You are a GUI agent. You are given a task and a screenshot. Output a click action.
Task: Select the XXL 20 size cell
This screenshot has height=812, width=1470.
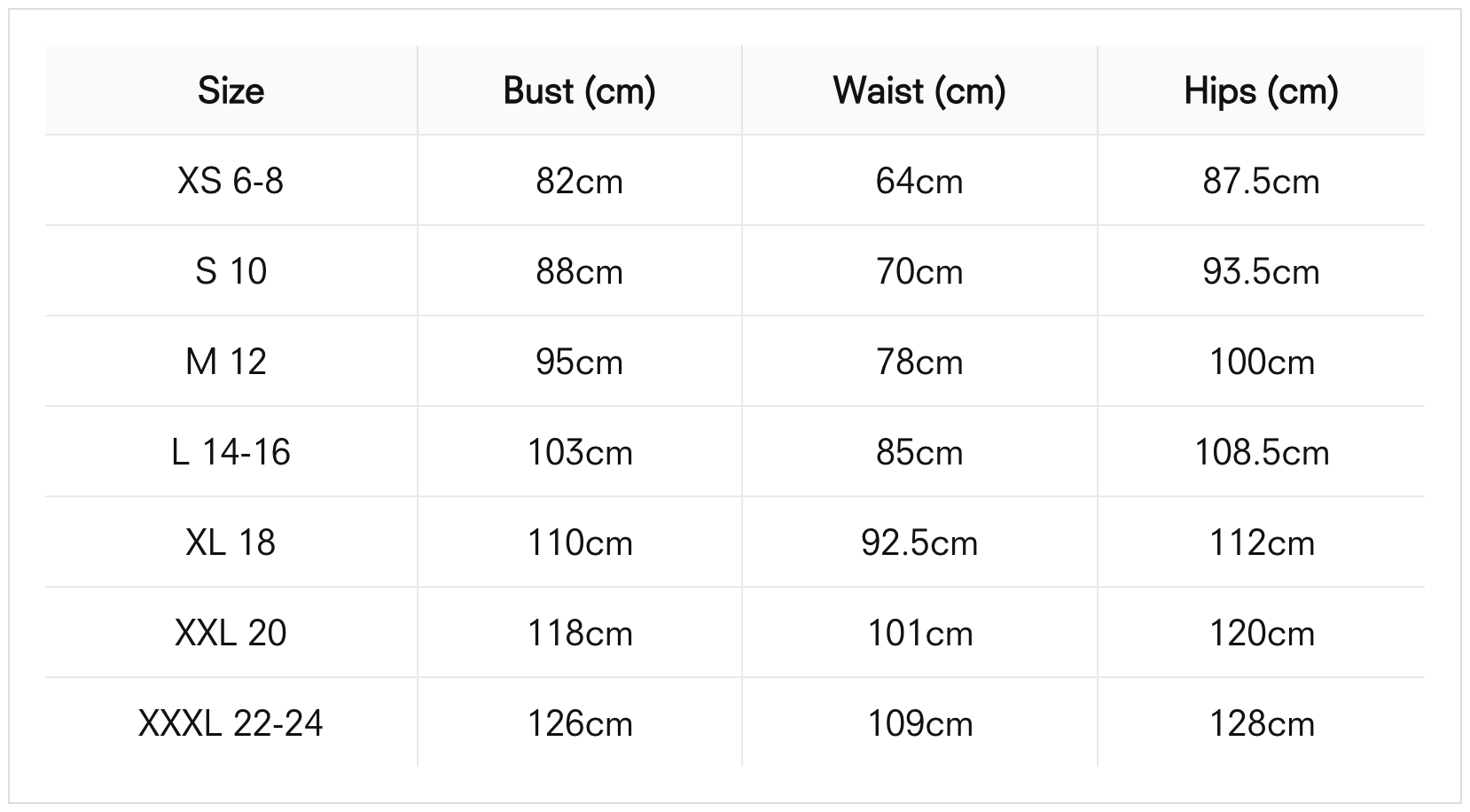(231, 633)
